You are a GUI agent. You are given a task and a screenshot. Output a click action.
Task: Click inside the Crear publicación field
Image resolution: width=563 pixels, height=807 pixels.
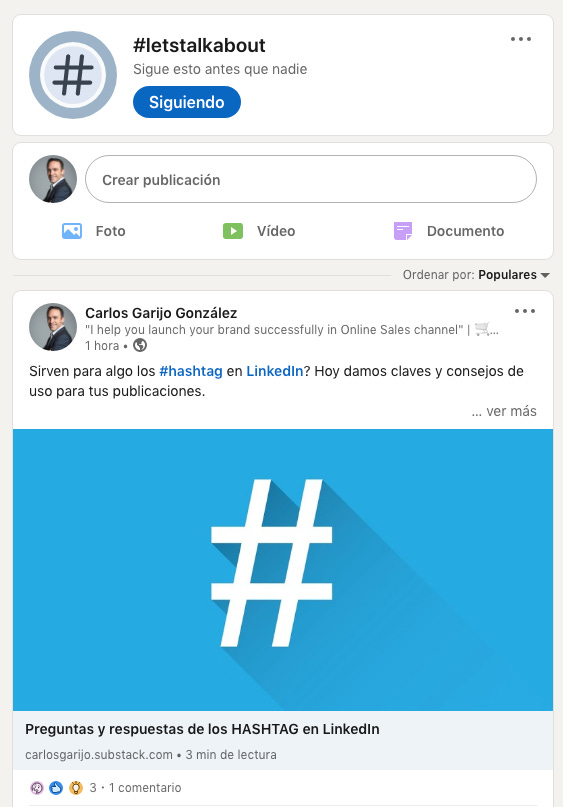311,180
